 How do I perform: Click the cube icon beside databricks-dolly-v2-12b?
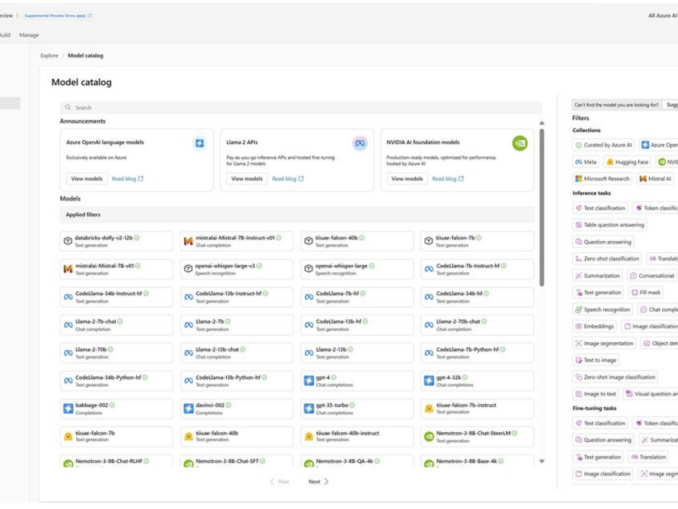point(68,241)
